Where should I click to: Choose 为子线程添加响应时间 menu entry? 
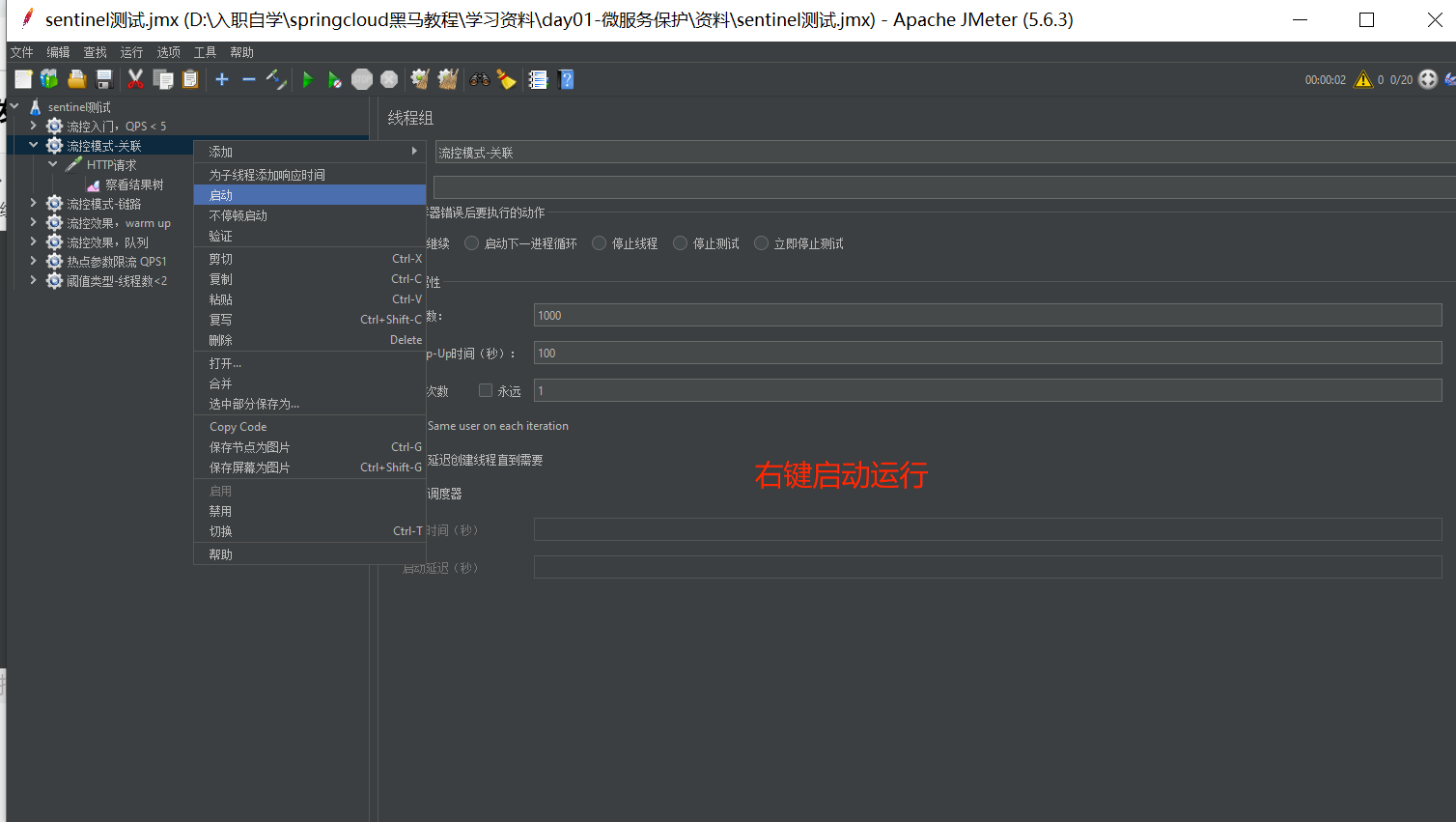[310, 175]
